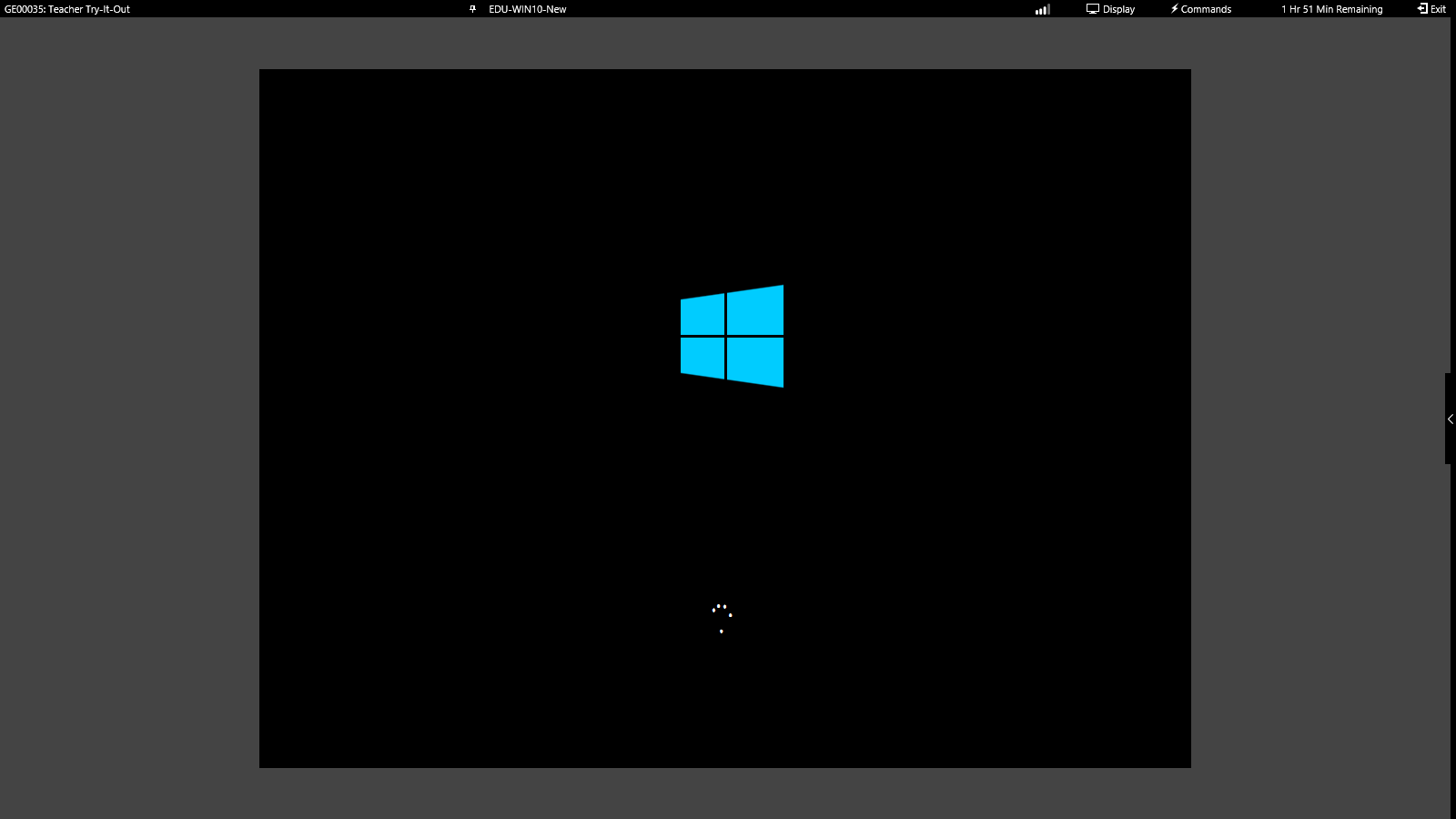Click the GE00035: Teacher Try-It-Out title
This screenshot has width=1456, height=819.
tap(67, 9)
